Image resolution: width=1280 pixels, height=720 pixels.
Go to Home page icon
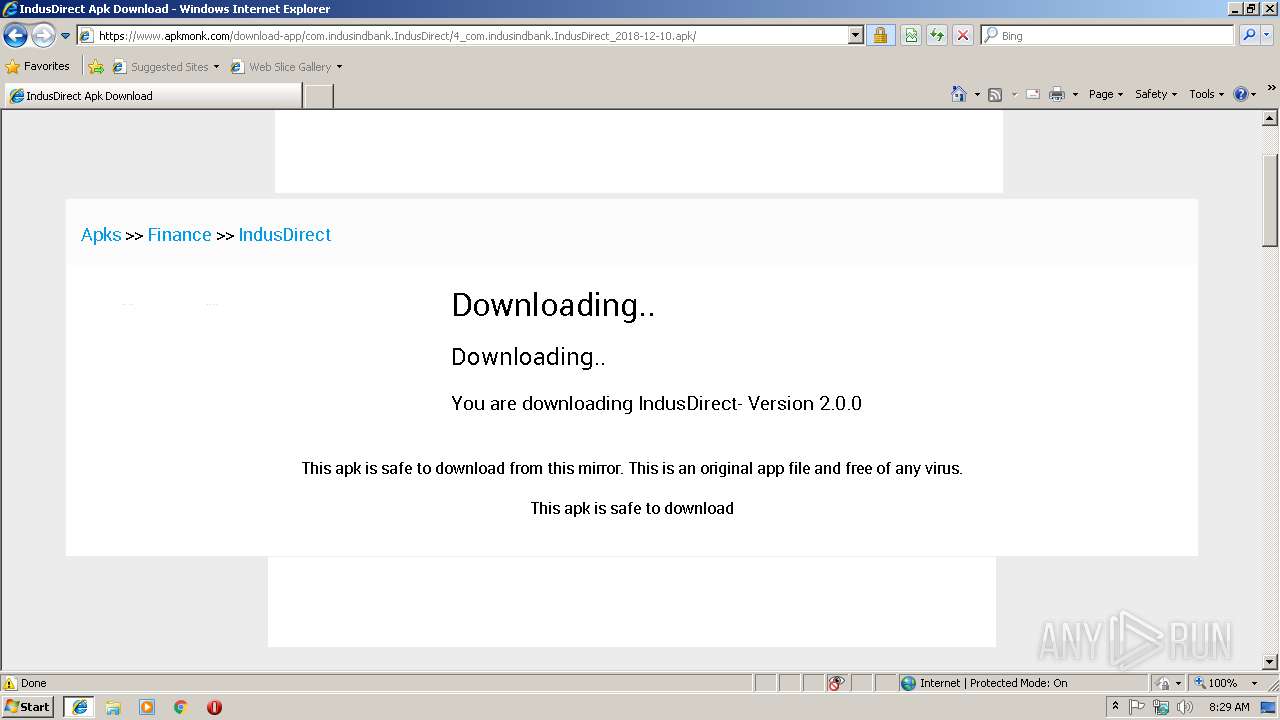pos(959,94)
